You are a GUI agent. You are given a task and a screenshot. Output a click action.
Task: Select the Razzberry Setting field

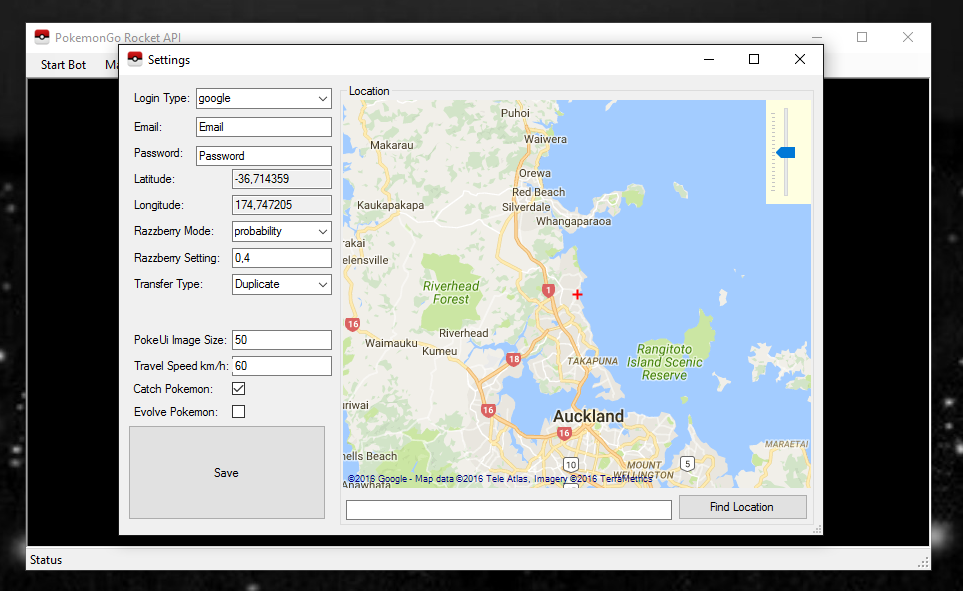click(x=282, y=258)
